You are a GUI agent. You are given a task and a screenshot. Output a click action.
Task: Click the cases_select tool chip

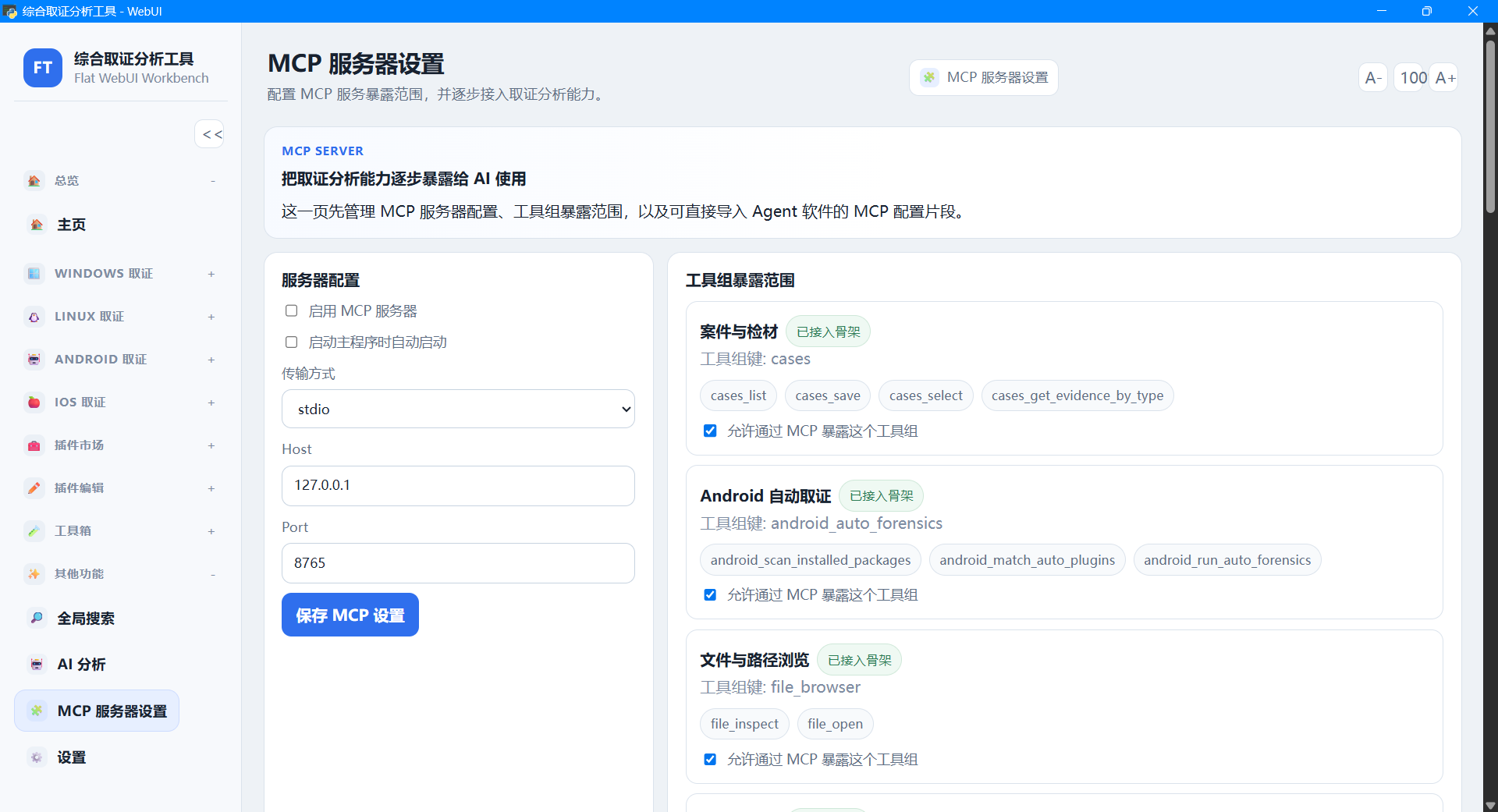[x=926, y=395]
